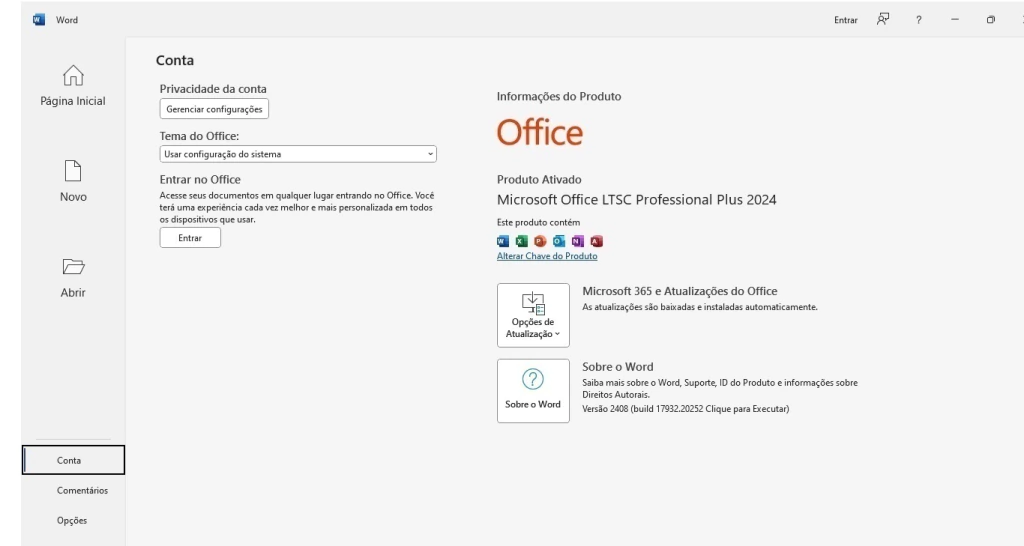Open Opções in the sidebar
The image size is (1024, 546).
[x=72, y=520]
